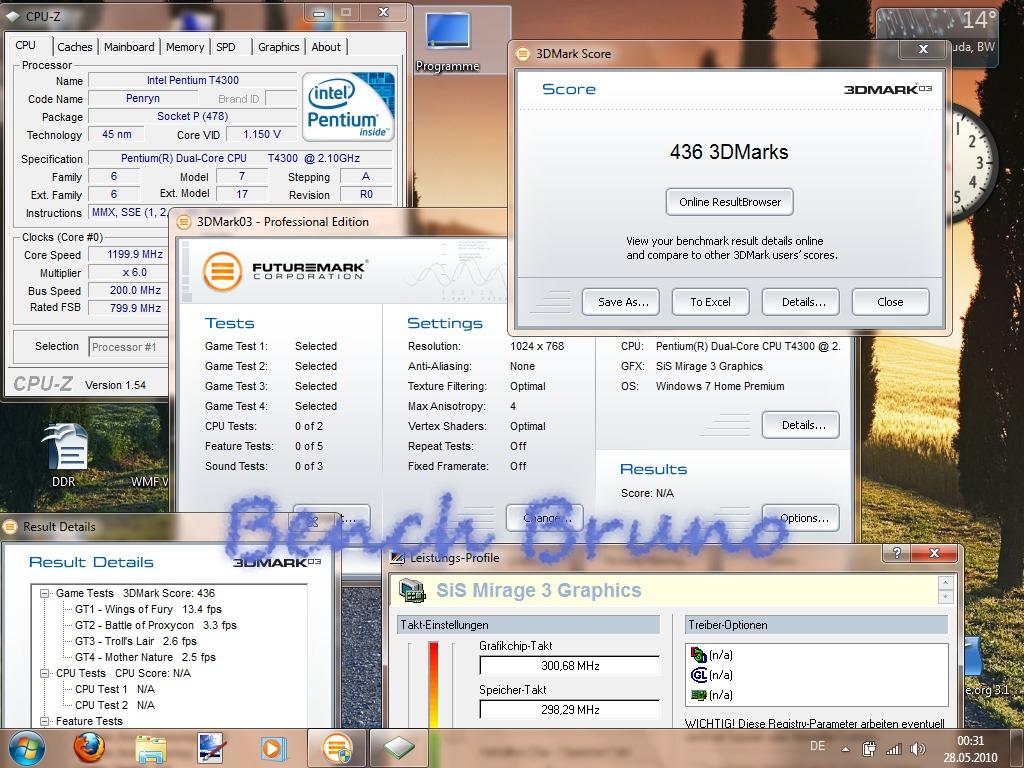Click Core VID value 1.150 V

[261, 134]
